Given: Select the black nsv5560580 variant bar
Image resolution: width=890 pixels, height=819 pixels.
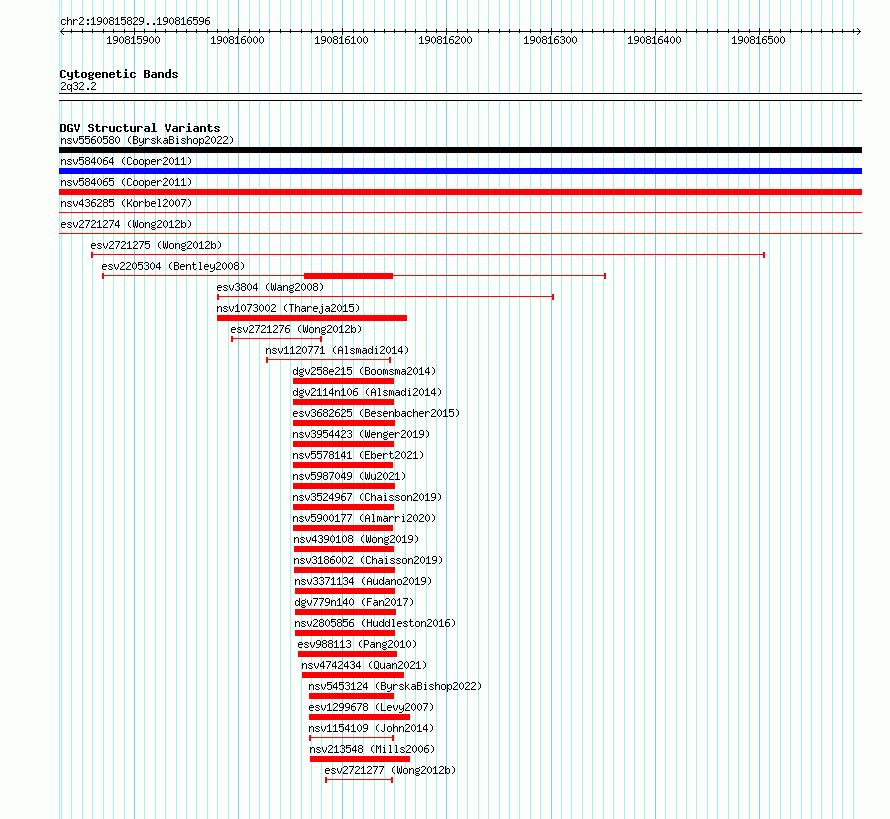Looking at the screenshot, I should [460, 150].
